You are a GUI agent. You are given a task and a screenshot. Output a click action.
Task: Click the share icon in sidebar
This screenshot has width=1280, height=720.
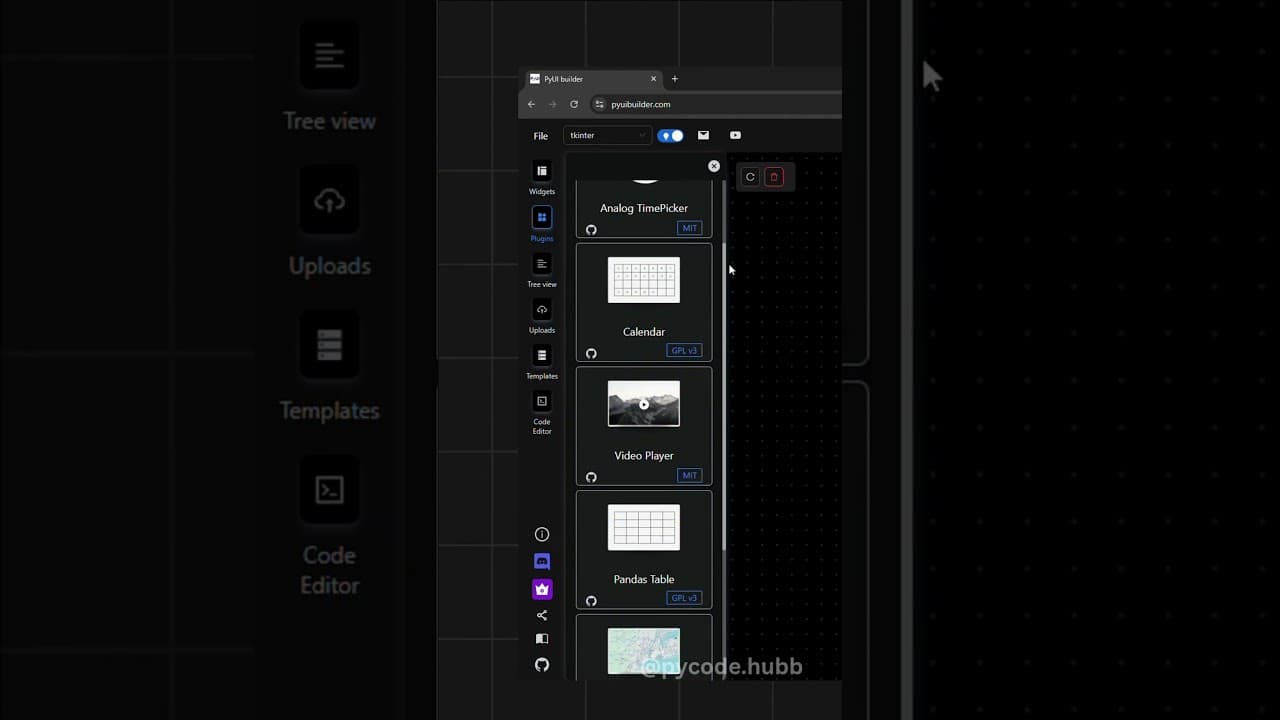pyautogui.click(x=542, y=615)
